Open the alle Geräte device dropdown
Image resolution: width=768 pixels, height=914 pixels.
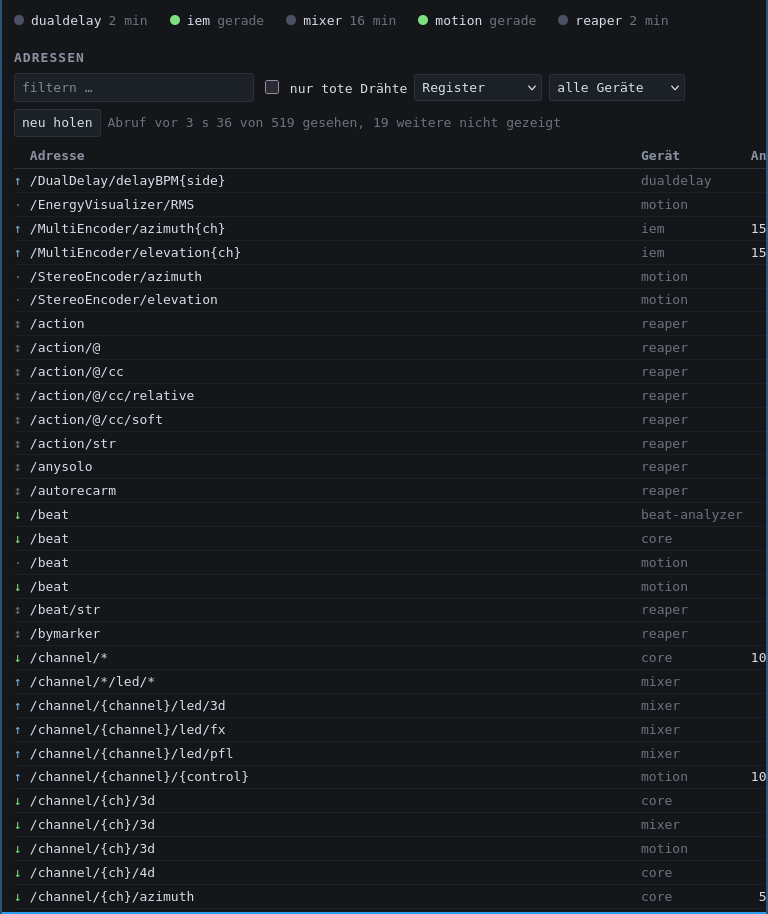[x=616, y=87]
